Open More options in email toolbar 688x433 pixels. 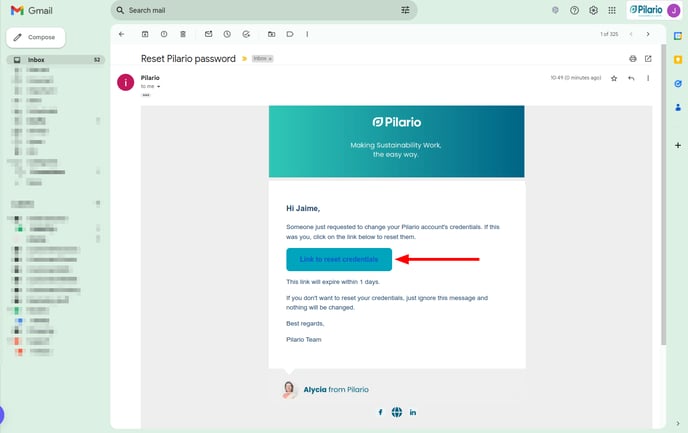(307, 34)
